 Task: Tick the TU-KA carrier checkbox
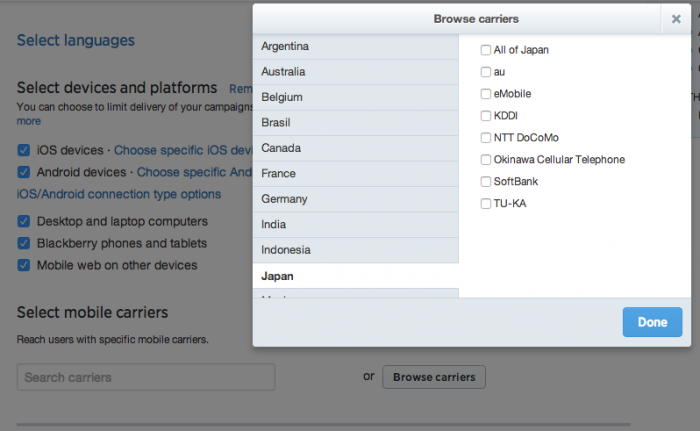(486, 204)
